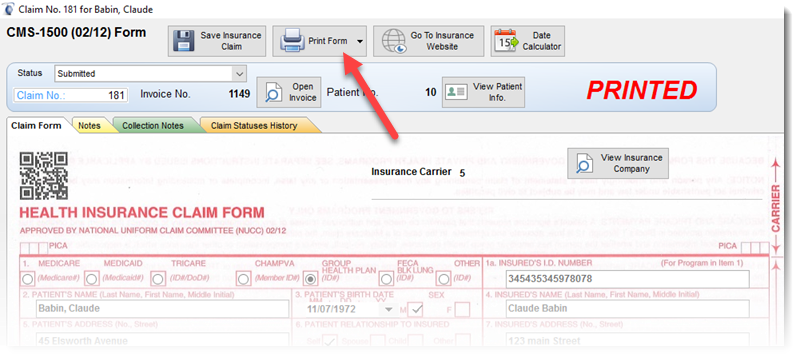Select the Medicare radio button

[x=28, y=278]
